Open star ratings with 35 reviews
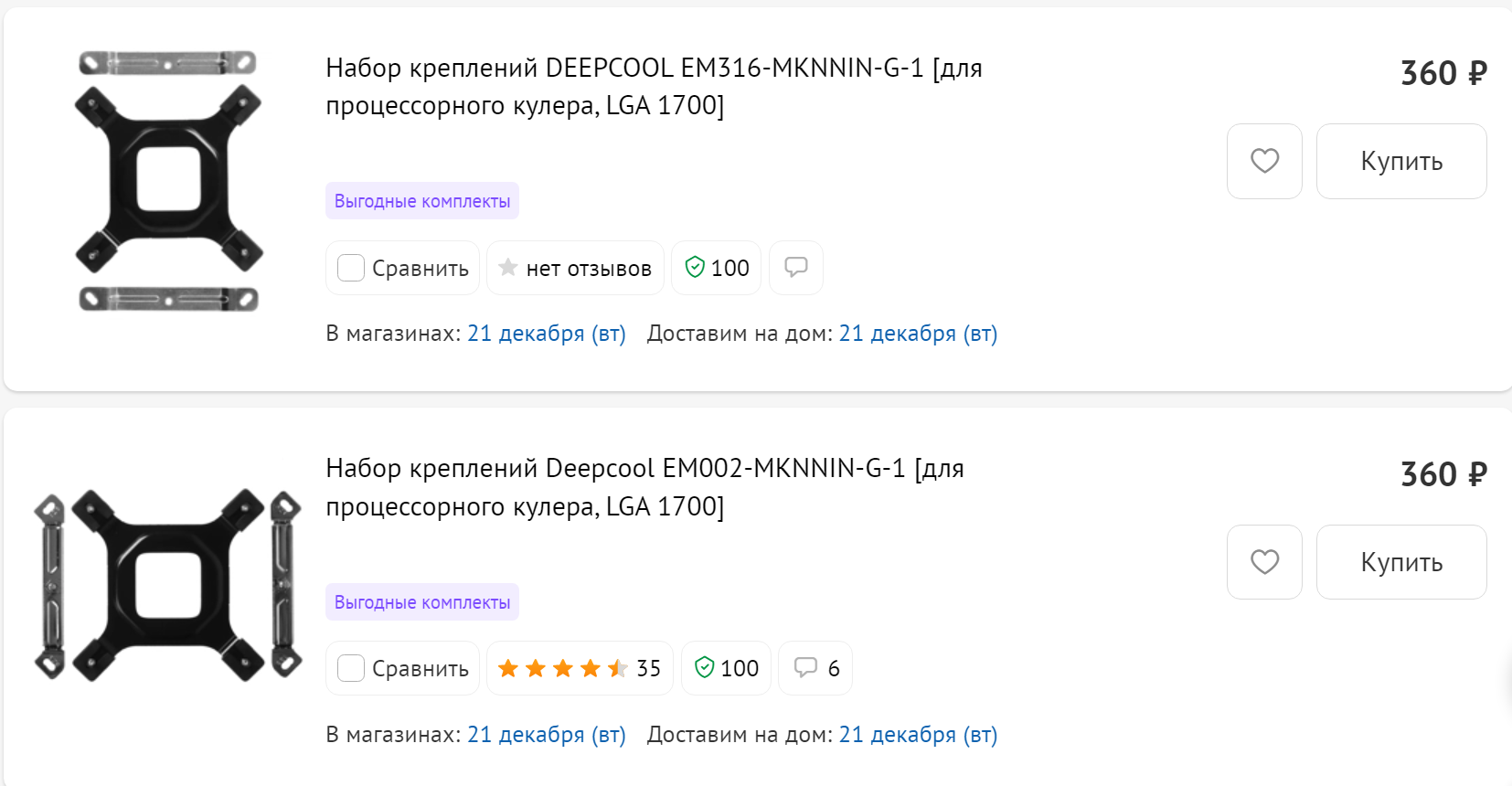This screenshot has width=1512, height=786. pyautogui.click(x=580, y=668)
